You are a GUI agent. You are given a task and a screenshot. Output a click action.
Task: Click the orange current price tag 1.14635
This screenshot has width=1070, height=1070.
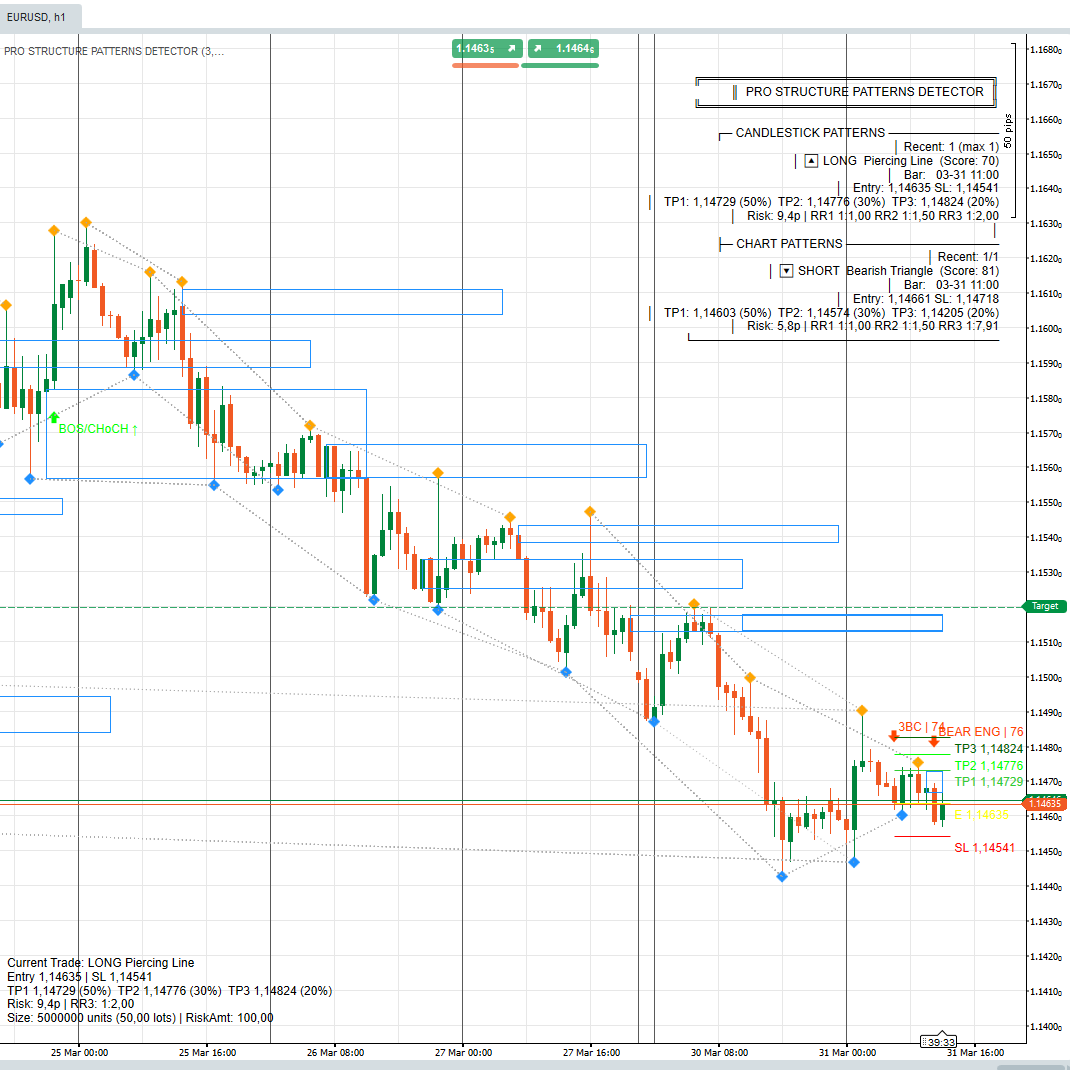point(1045,803)
